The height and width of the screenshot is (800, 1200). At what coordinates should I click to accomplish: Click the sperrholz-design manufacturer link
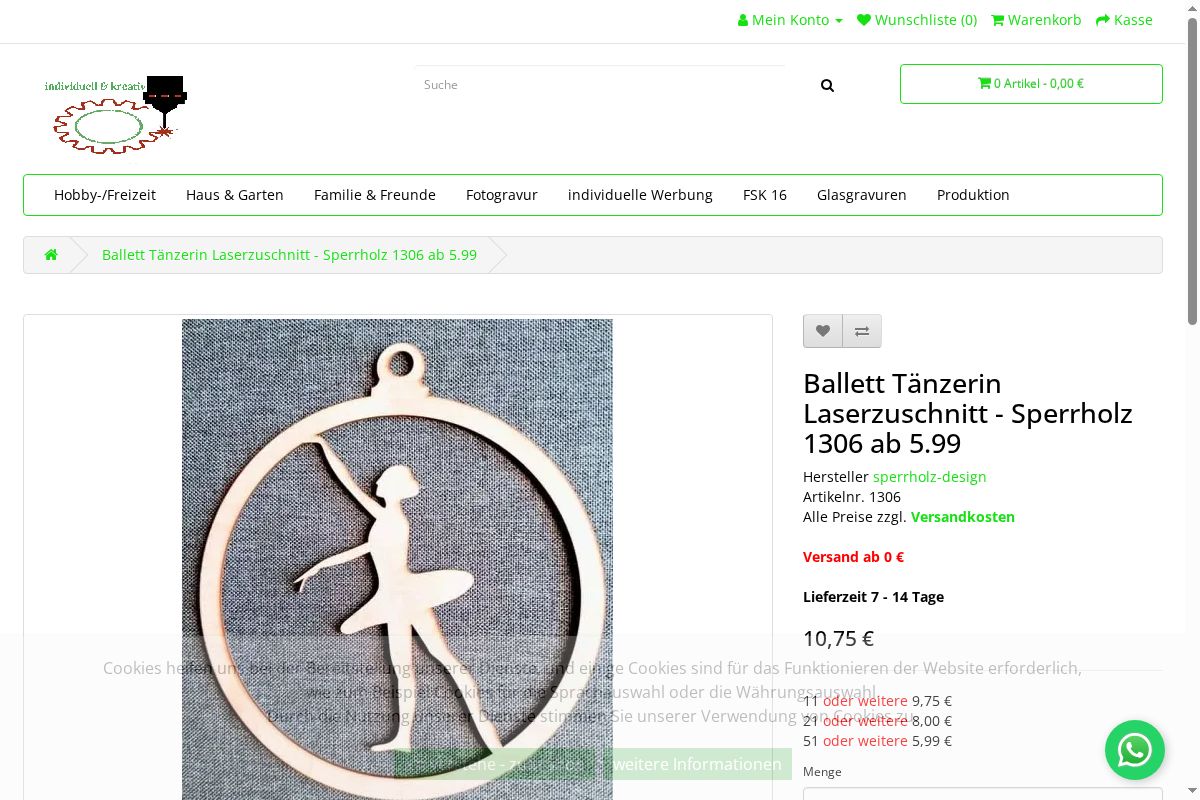[x=929, y=477]
